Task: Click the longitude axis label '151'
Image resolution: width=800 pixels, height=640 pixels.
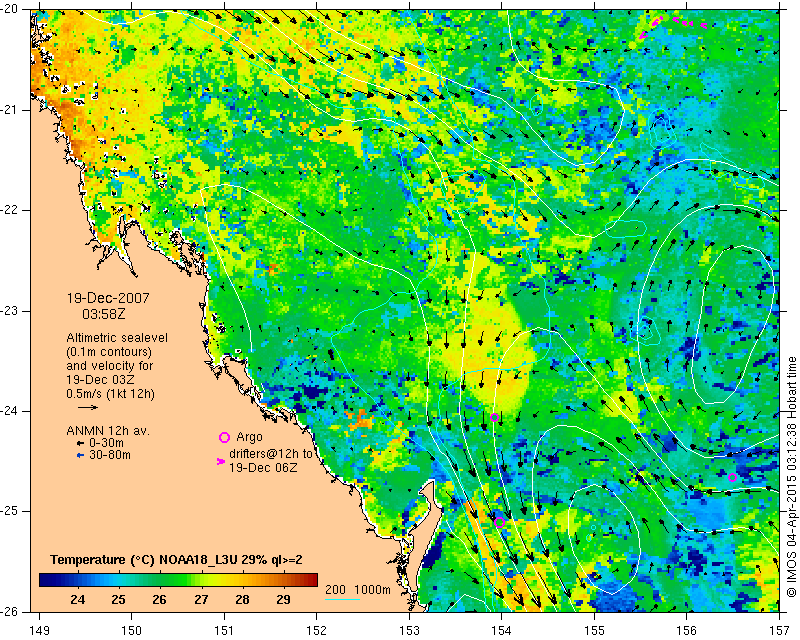Action: click(224, 631)
